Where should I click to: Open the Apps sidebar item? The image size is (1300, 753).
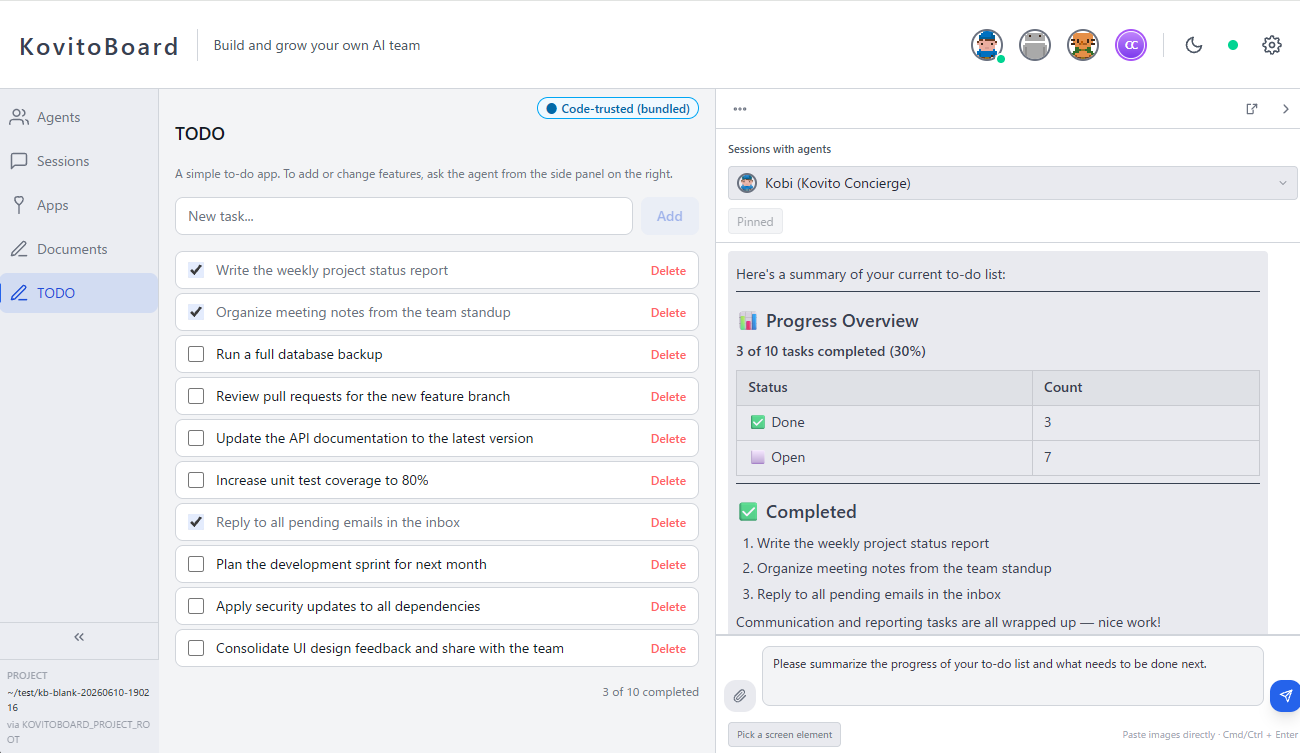coord(79,205)
